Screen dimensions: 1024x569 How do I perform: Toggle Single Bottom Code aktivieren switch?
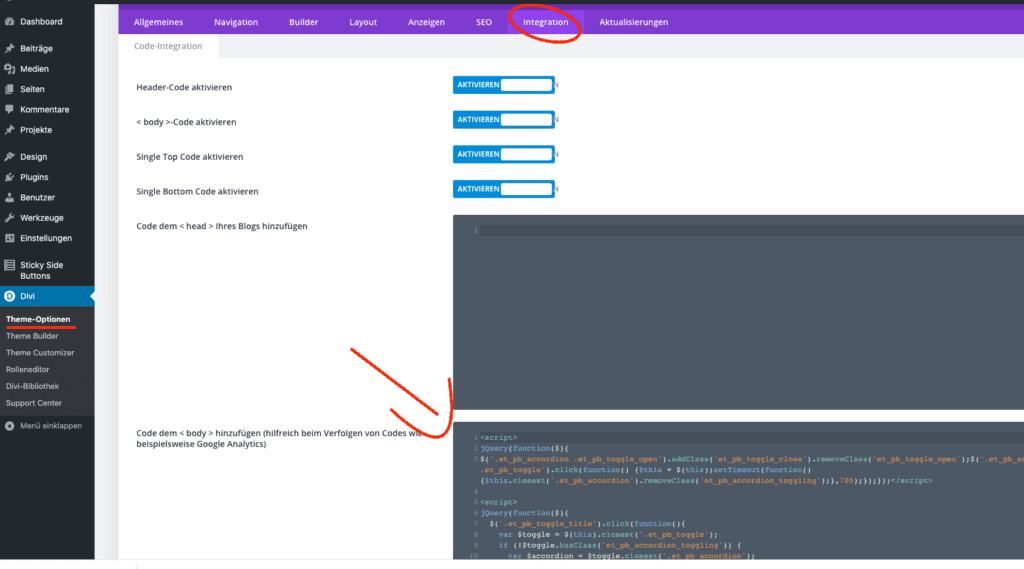pos(503,188)
